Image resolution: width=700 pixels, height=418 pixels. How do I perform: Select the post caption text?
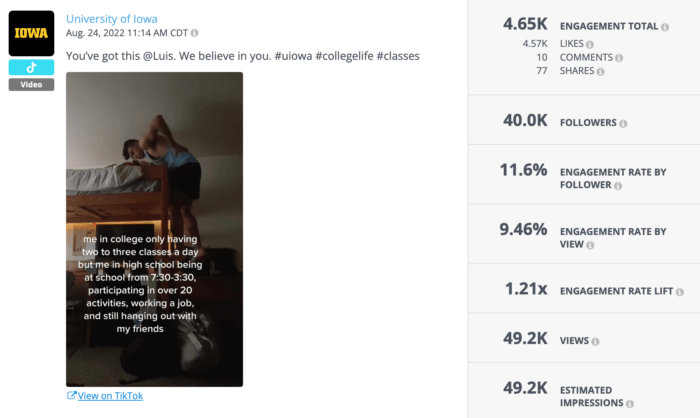pos(242,56)
